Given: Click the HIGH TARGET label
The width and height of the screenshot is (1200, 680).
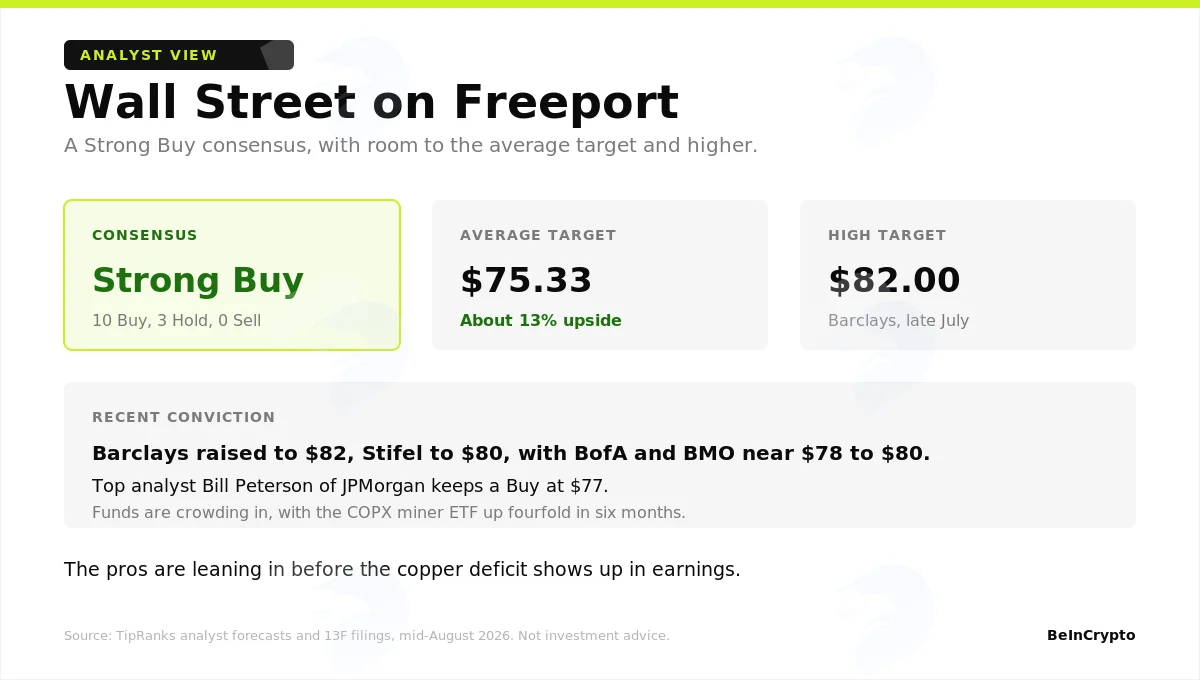Looking at the screenshot, I should [x=887, y=235].
